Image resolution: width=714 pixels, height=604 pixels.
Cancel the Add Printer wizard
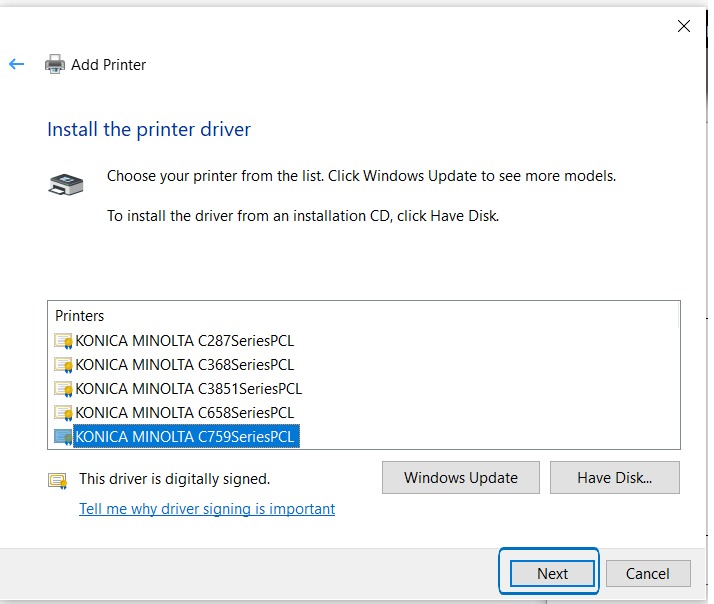point(647,573)
